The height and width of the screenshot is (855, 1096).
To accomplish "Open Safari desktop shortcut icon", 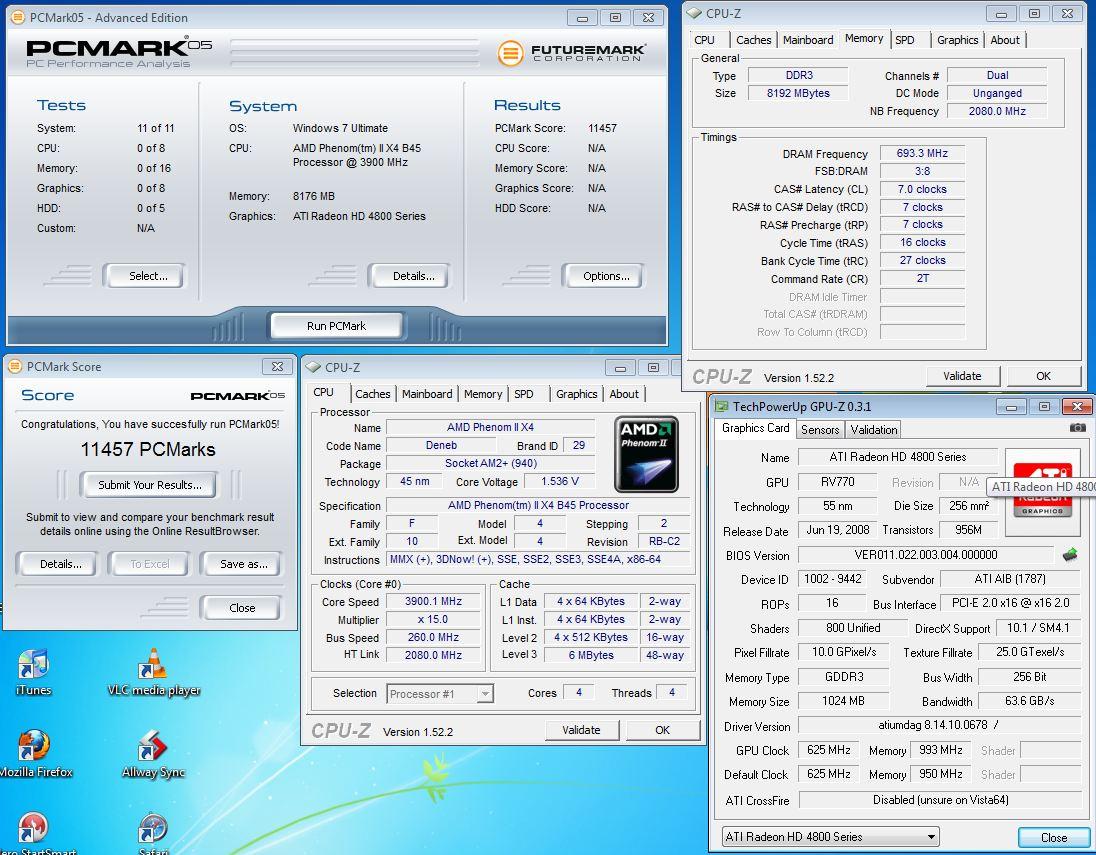I will click(153, 832).
